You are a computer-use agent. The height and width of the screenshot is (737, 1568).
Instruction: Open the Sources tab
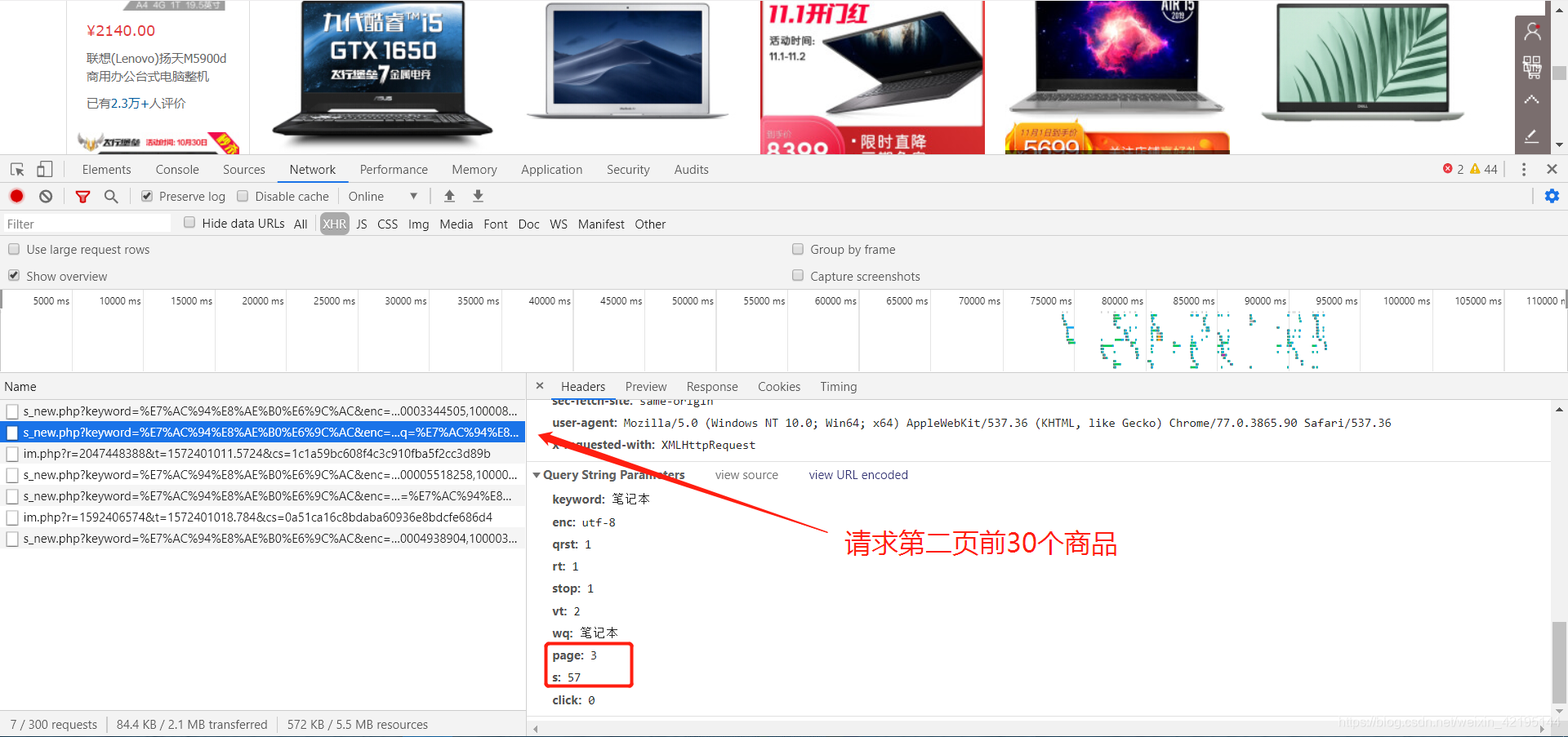(x=244, y=170)
